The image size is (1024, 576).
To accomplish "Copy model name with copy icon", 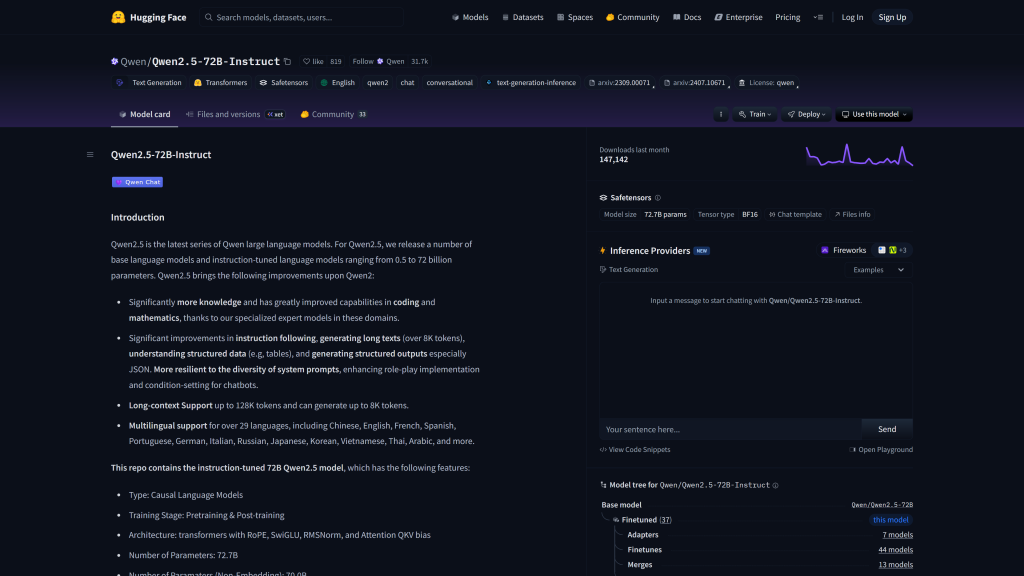I will (287, 61).
